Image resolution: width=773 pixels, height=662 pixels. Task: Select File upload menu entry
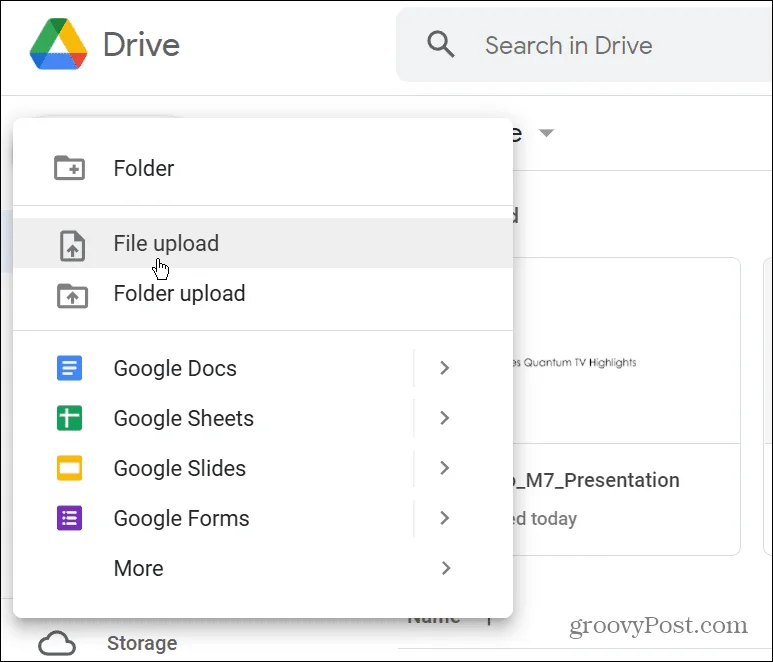coord(263,243)
